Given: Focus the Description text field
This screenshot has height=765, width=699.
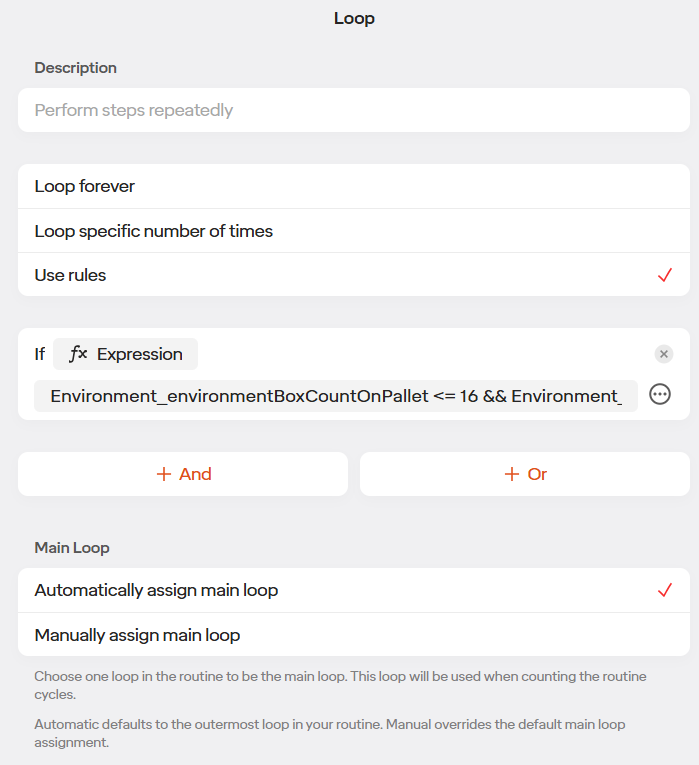Looking at the screenshot, I should pyautogui.click(x=354, y=110).
